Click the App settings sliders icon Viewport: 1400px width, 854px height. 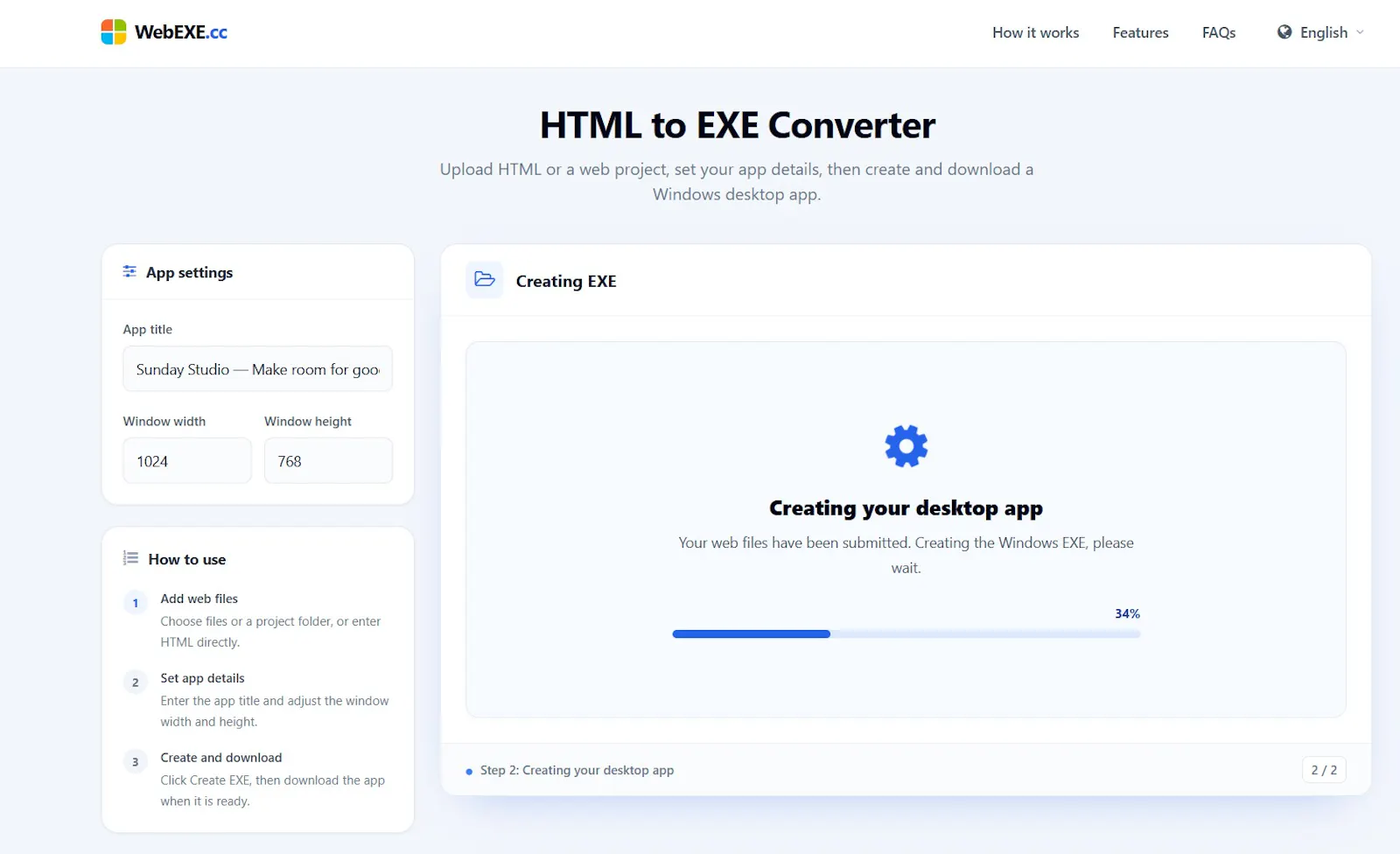click(129, 271)
